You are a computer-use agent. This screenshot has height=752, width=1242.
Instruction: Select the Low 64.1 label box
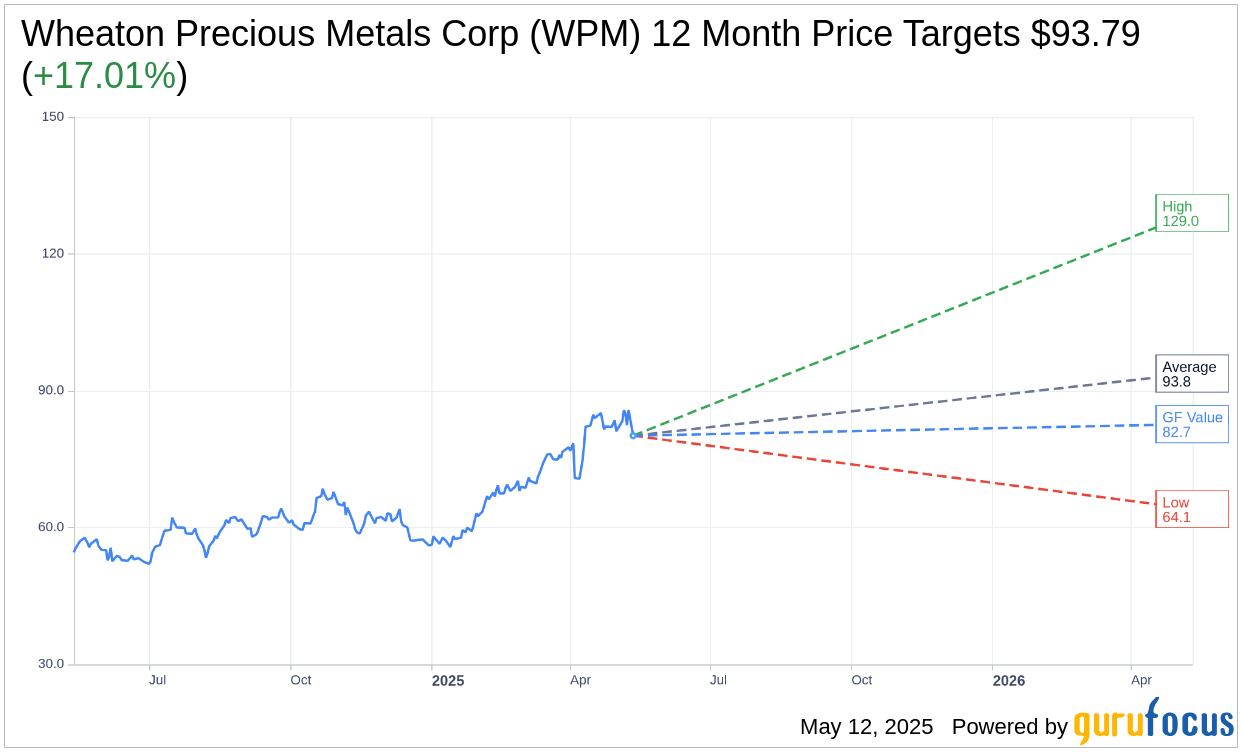[x=1192, y=509]
